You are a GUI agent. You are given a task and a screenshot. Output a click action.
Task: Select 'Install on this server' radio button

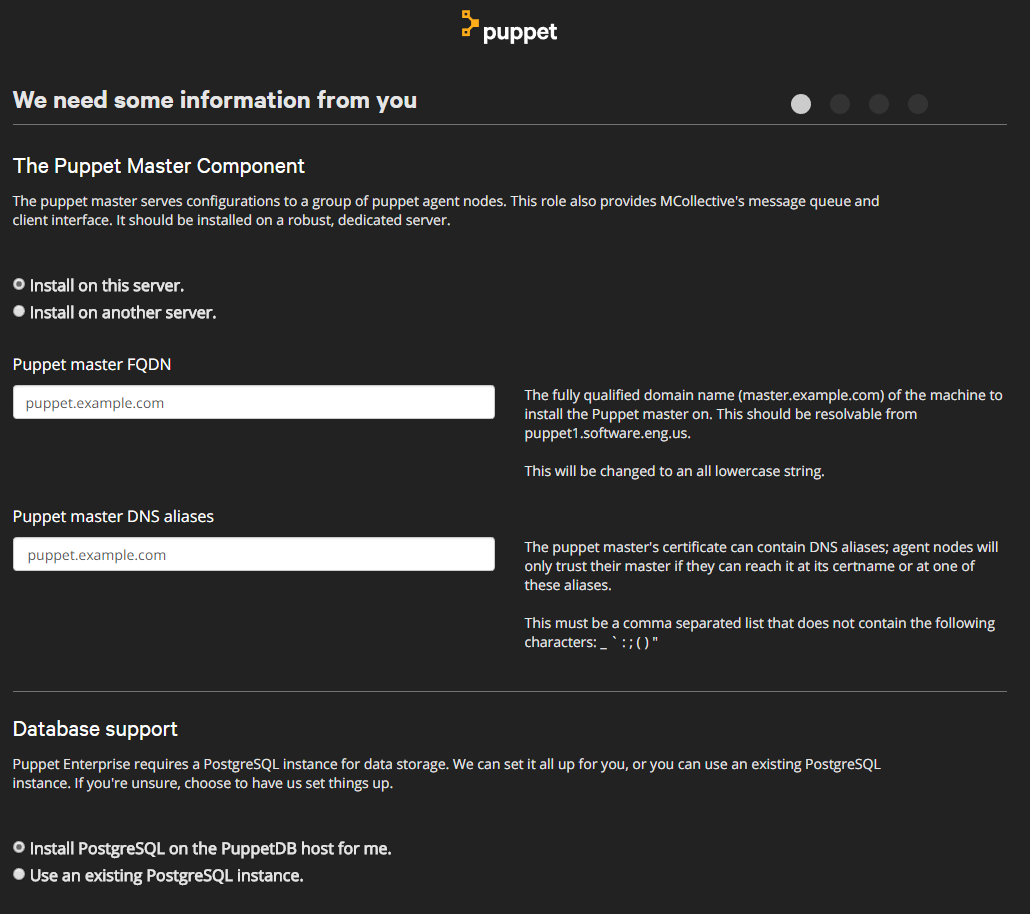[19, 285]
